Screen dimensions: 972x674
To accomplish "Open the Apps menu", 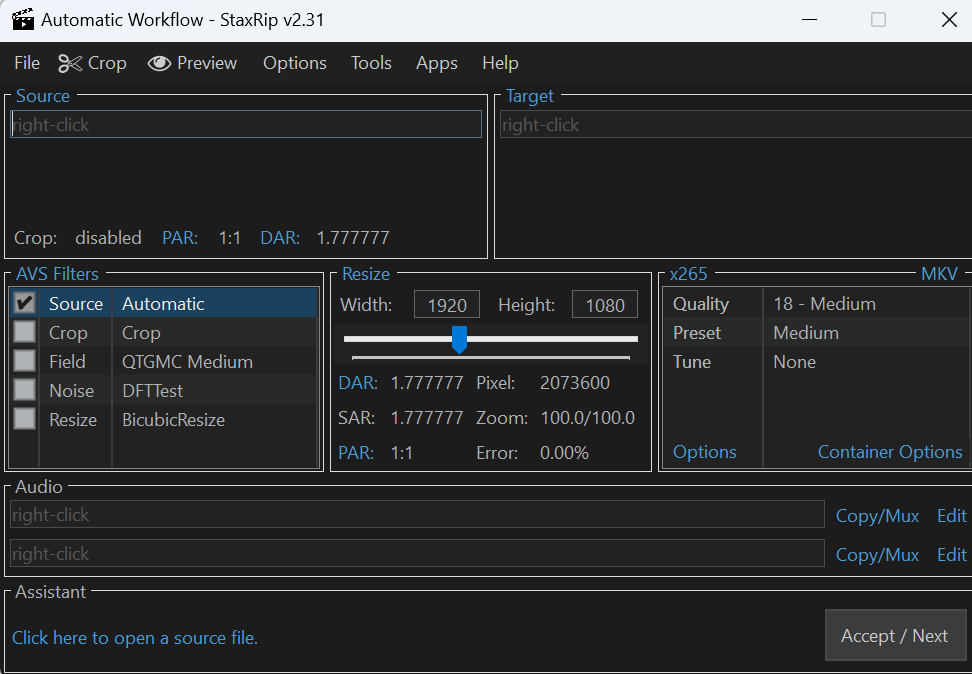I will tap(437, 63).
